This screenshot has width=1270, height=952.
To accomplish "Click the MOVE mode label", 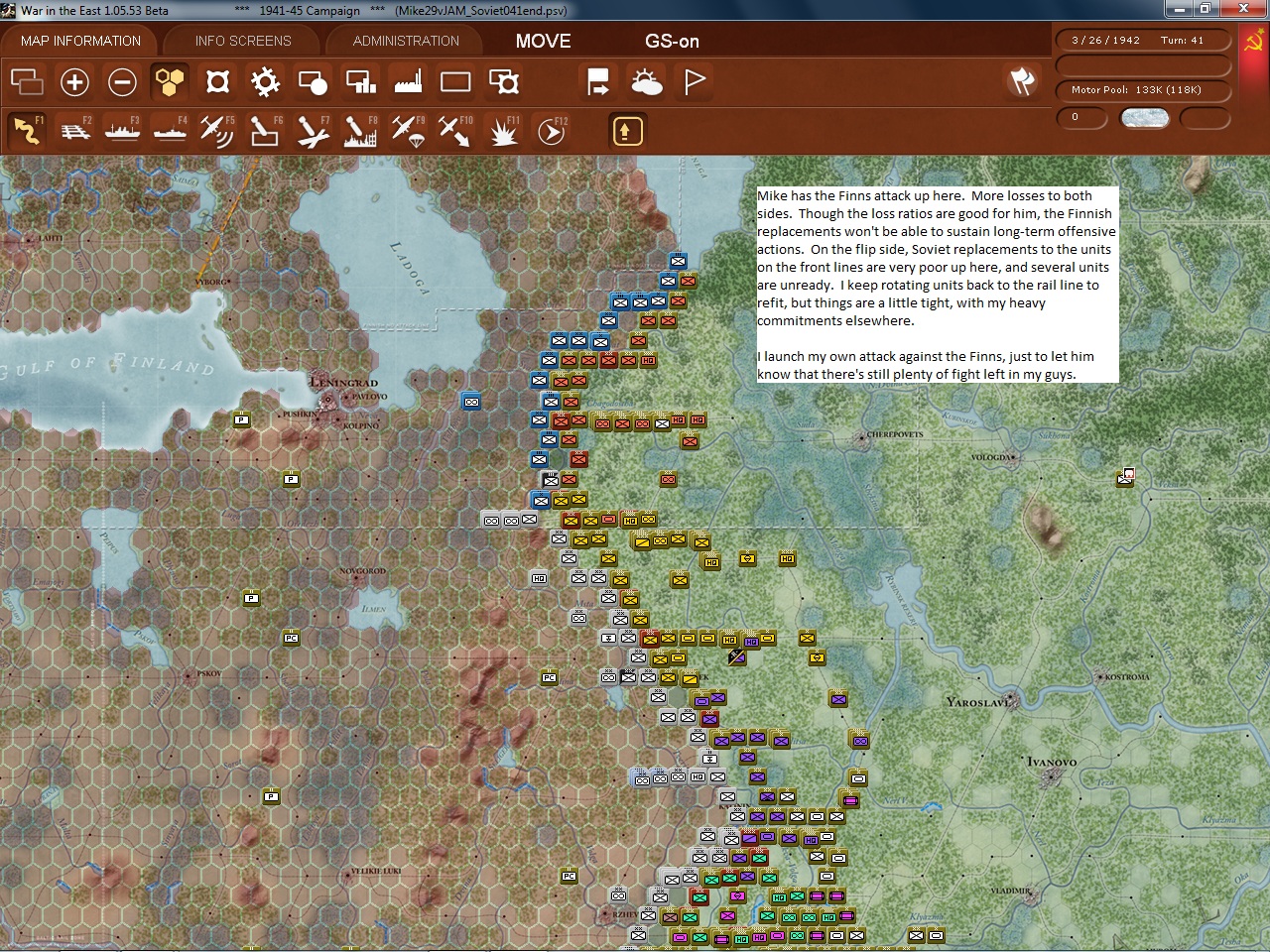I will pos(543,41).
